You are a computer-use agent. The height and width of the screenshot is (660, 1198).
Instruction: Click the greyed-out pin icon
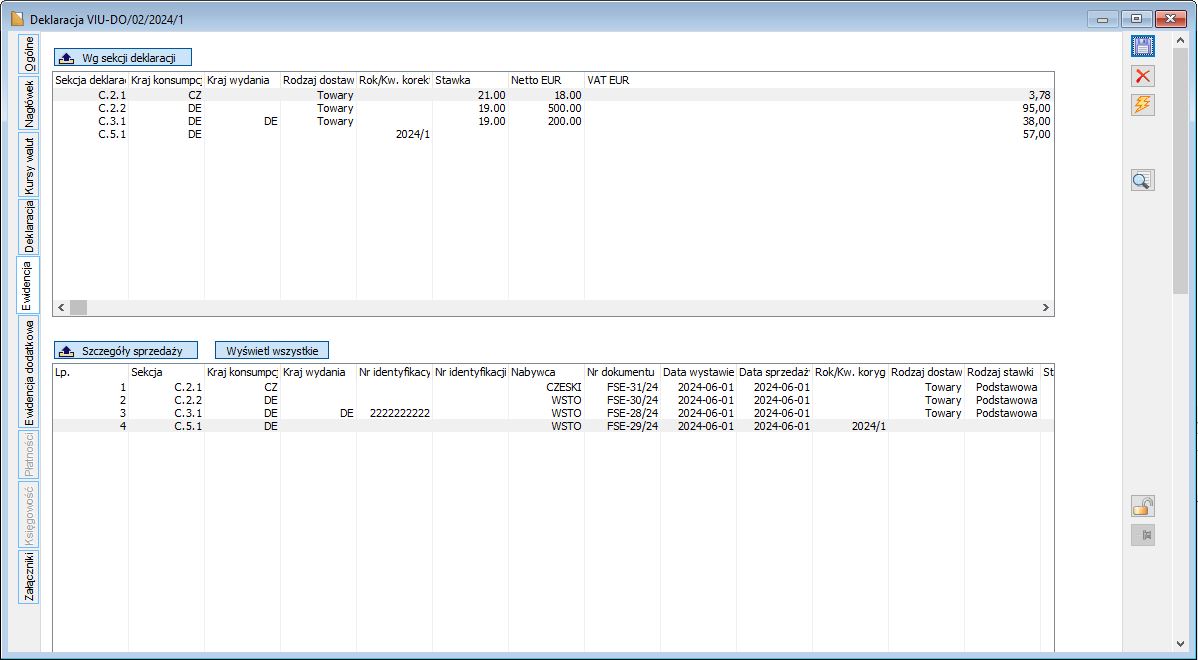pos(1142,535)
